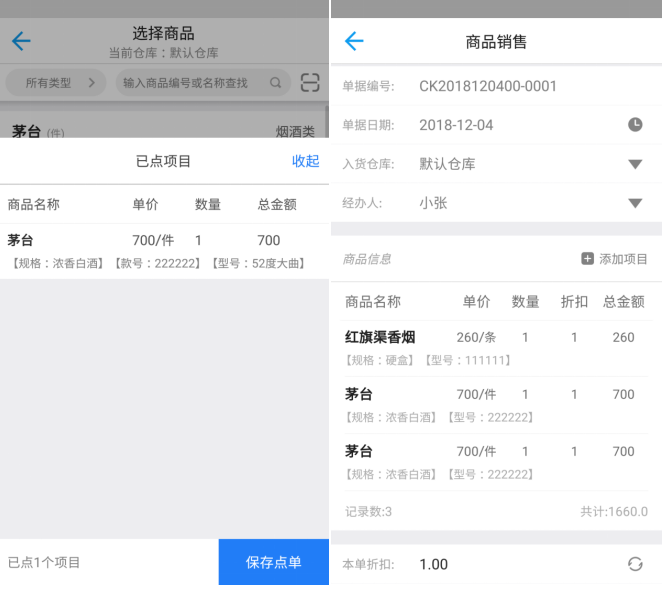Viewport: 664px width, 595px height.
Task: Open the 所有类型 category filter
Action: [x=55, y=83]
